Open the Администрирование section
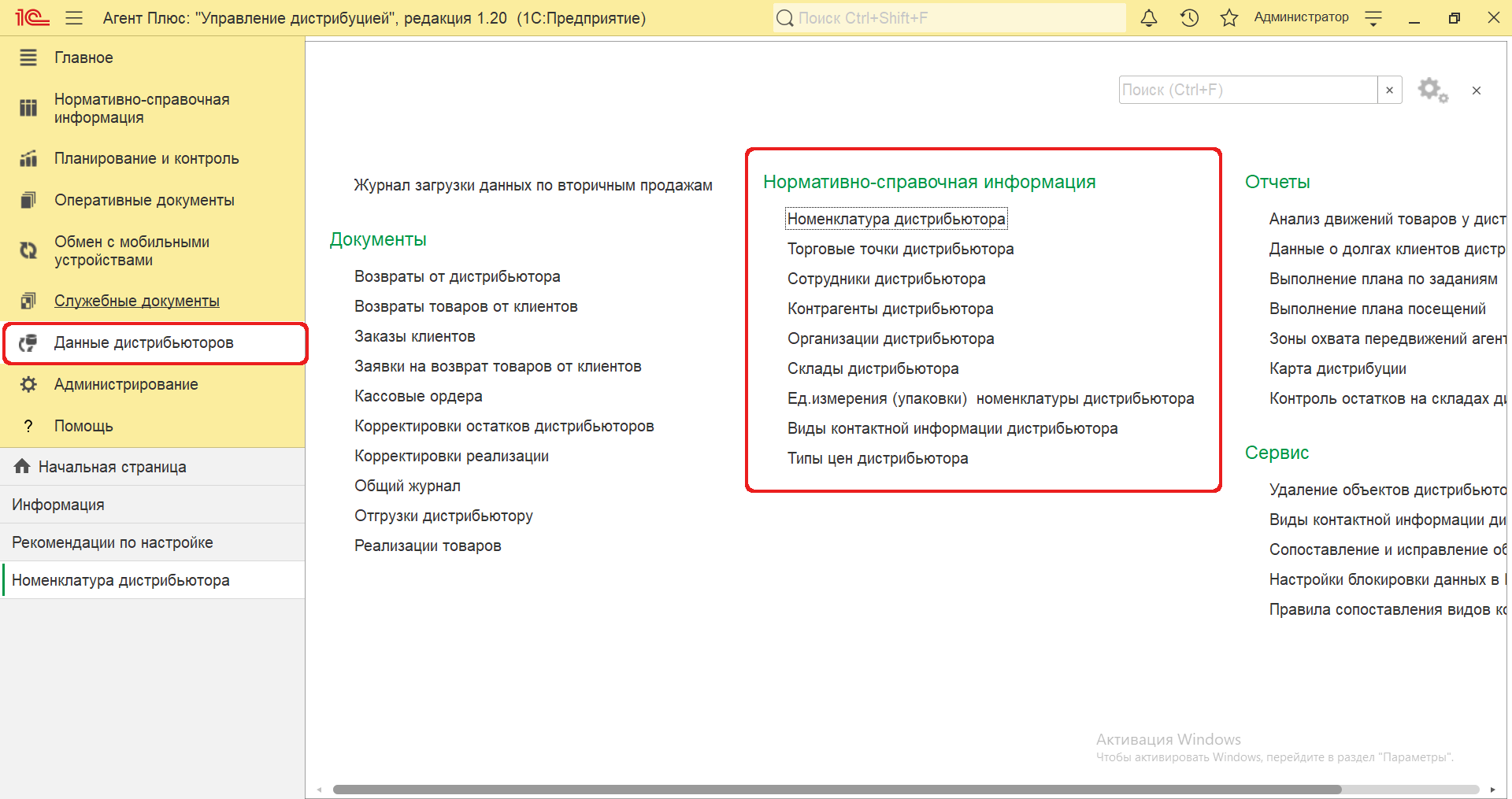This screenshot has height=799, width=1512. (x=126, y=384)
